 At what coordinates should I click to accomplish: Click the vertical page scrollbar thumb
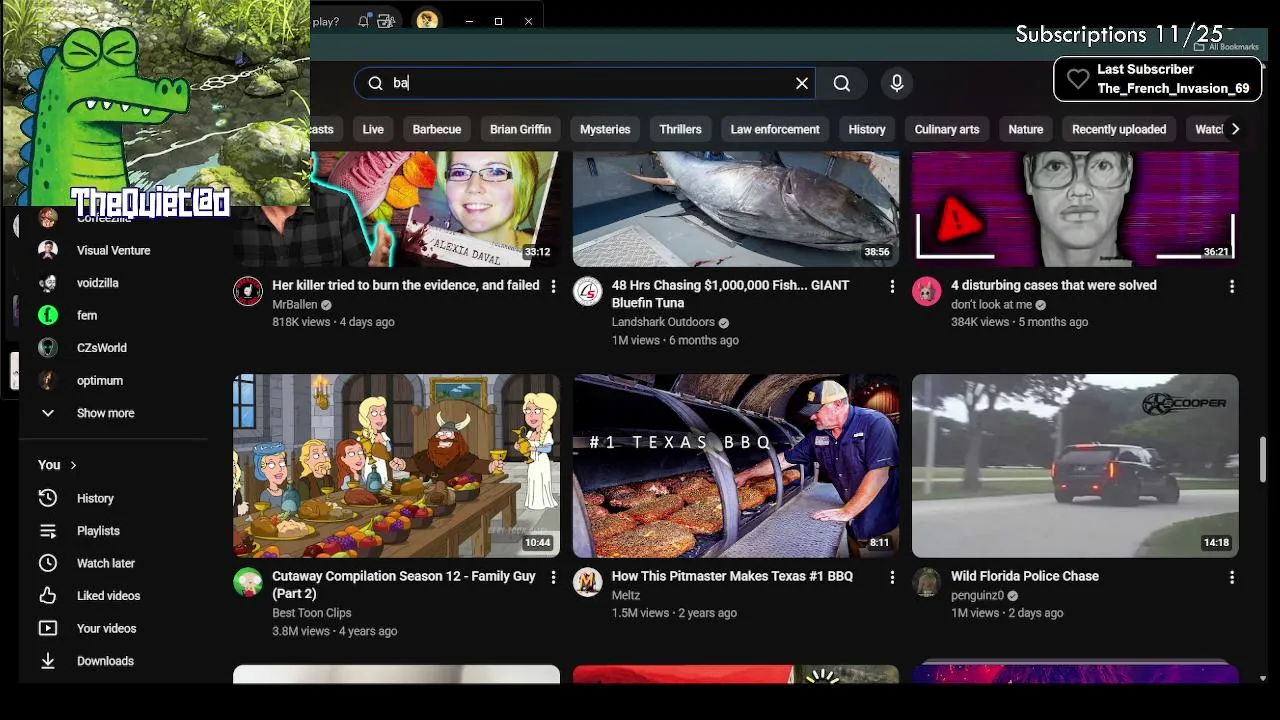1263,458
